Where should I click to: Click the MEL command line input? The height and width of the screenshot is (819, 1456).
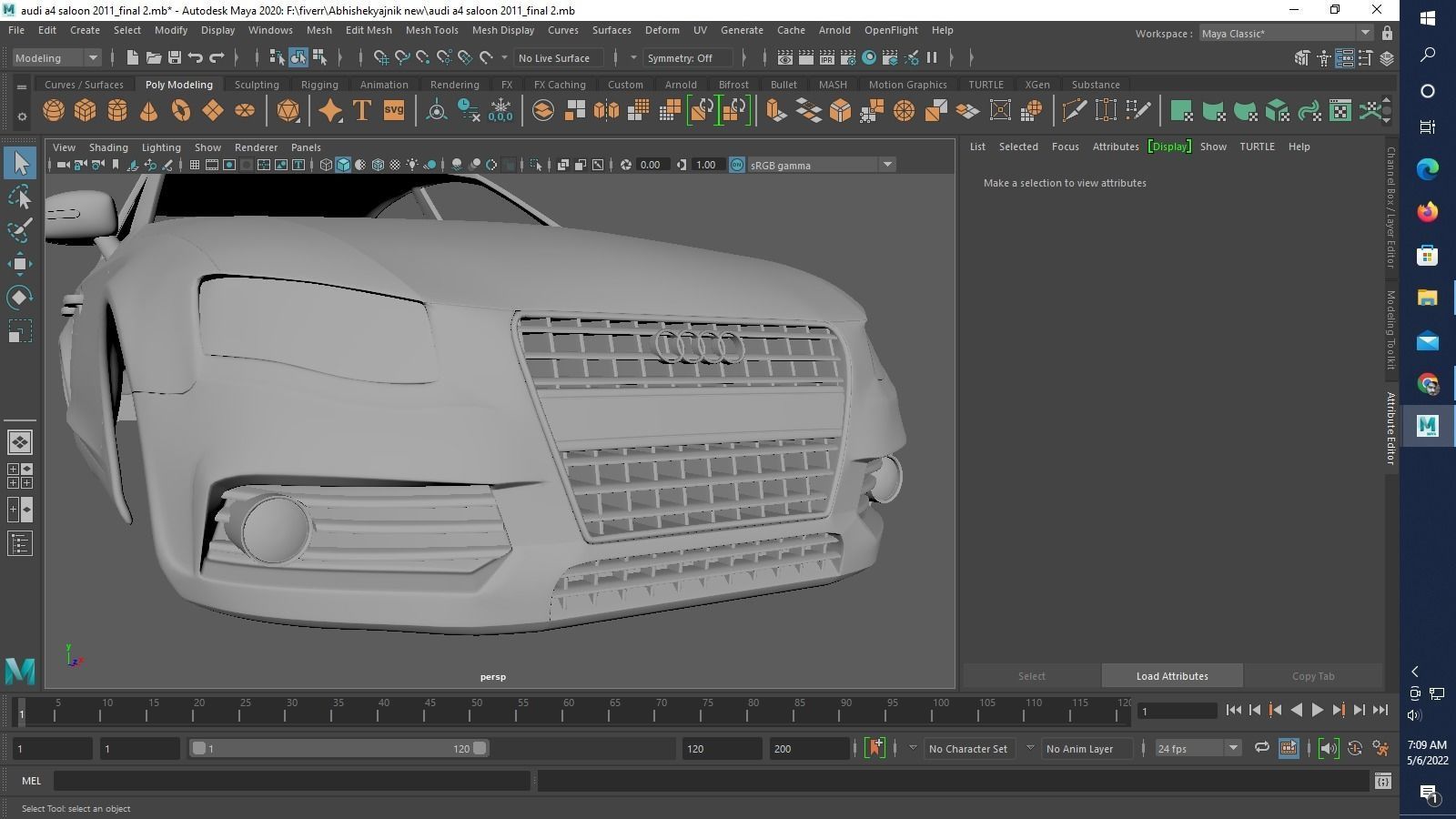(292, 781)
